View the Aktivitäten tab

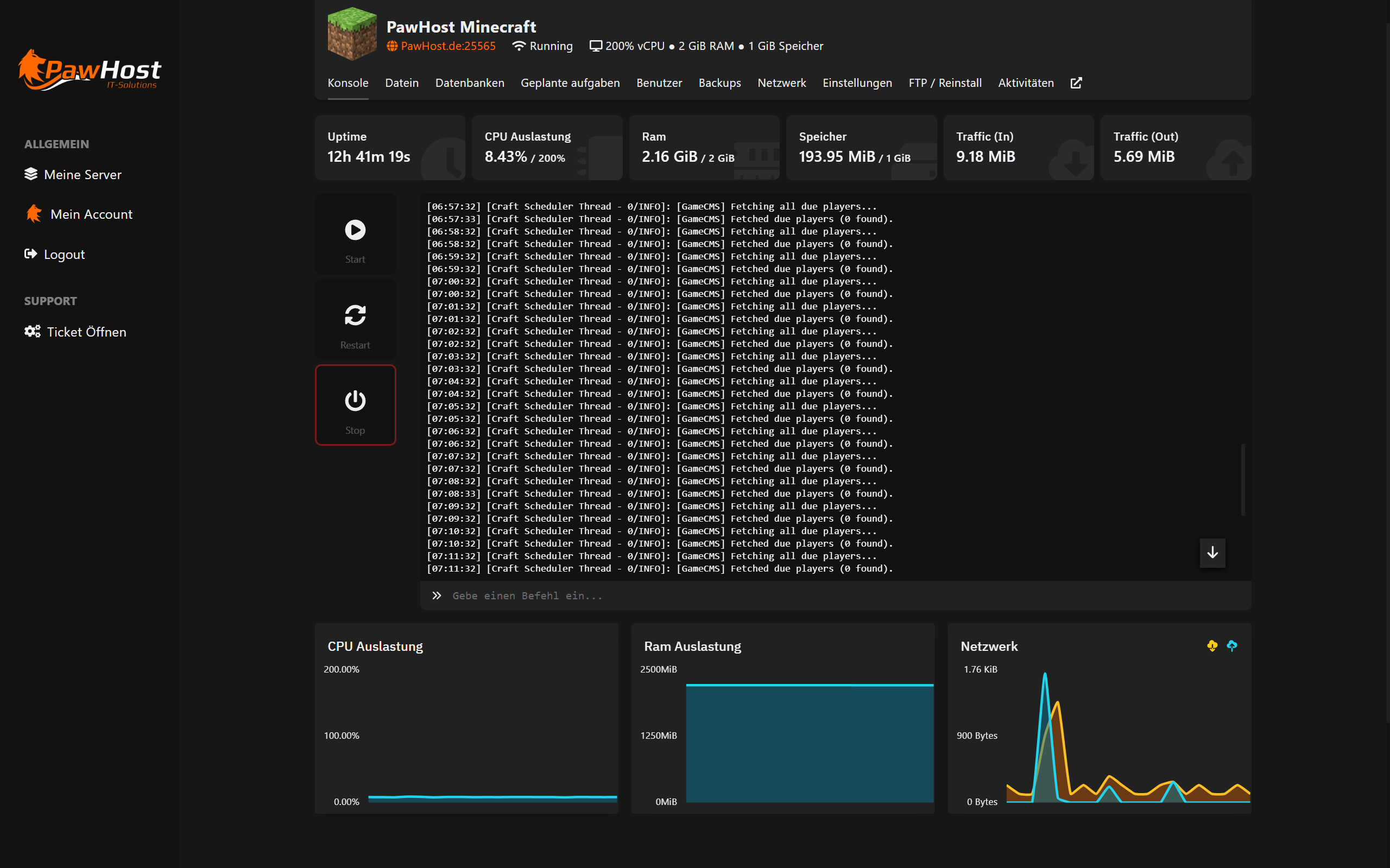pos(1026,83)
